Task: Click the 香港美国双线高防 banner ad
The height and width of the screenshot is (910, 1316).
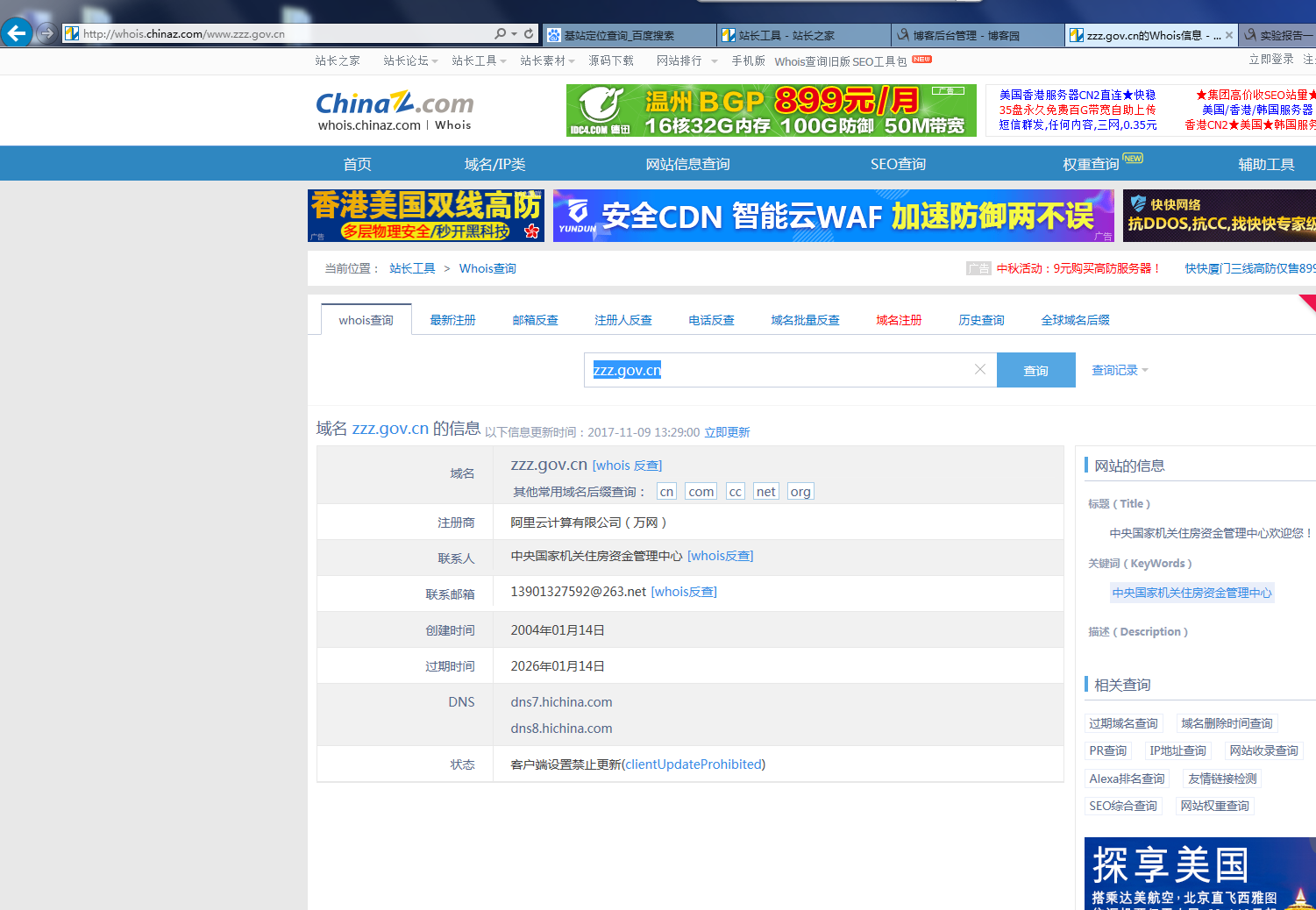Action: click(426, 216)
